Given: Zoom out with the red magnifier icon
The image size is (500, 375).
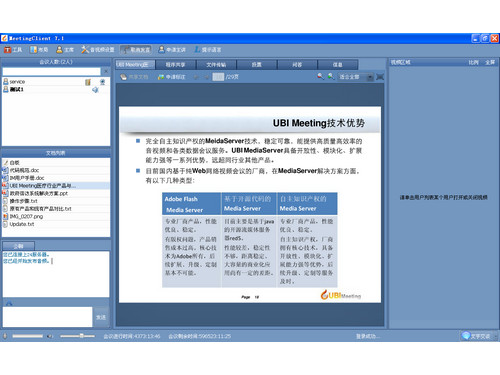Looking at the screenshot, I should tap(320, 76).
